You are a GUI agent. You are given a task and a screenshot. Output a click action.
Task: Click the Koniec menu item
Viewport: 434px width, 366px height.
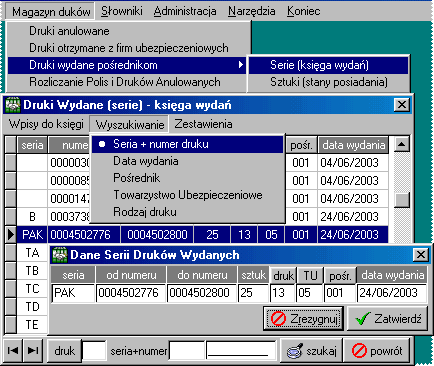click(x=304, y=11)
